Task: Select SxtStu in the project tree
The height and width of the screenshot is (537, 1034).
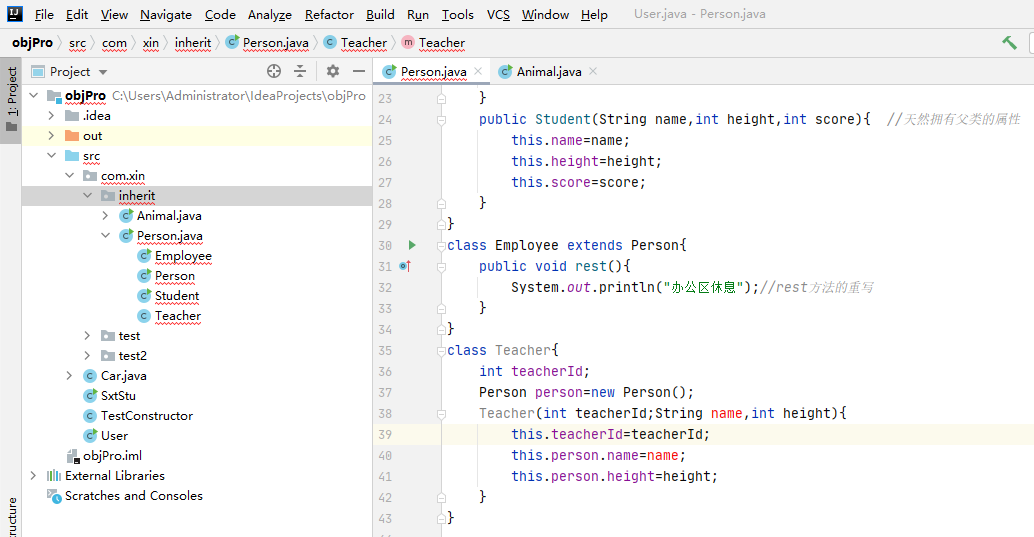Action: click(118, 396)
